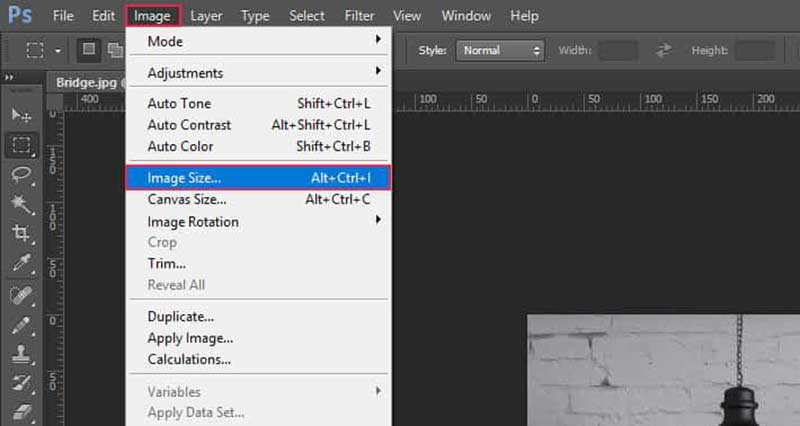Apply Auto Color

[259, 146]
